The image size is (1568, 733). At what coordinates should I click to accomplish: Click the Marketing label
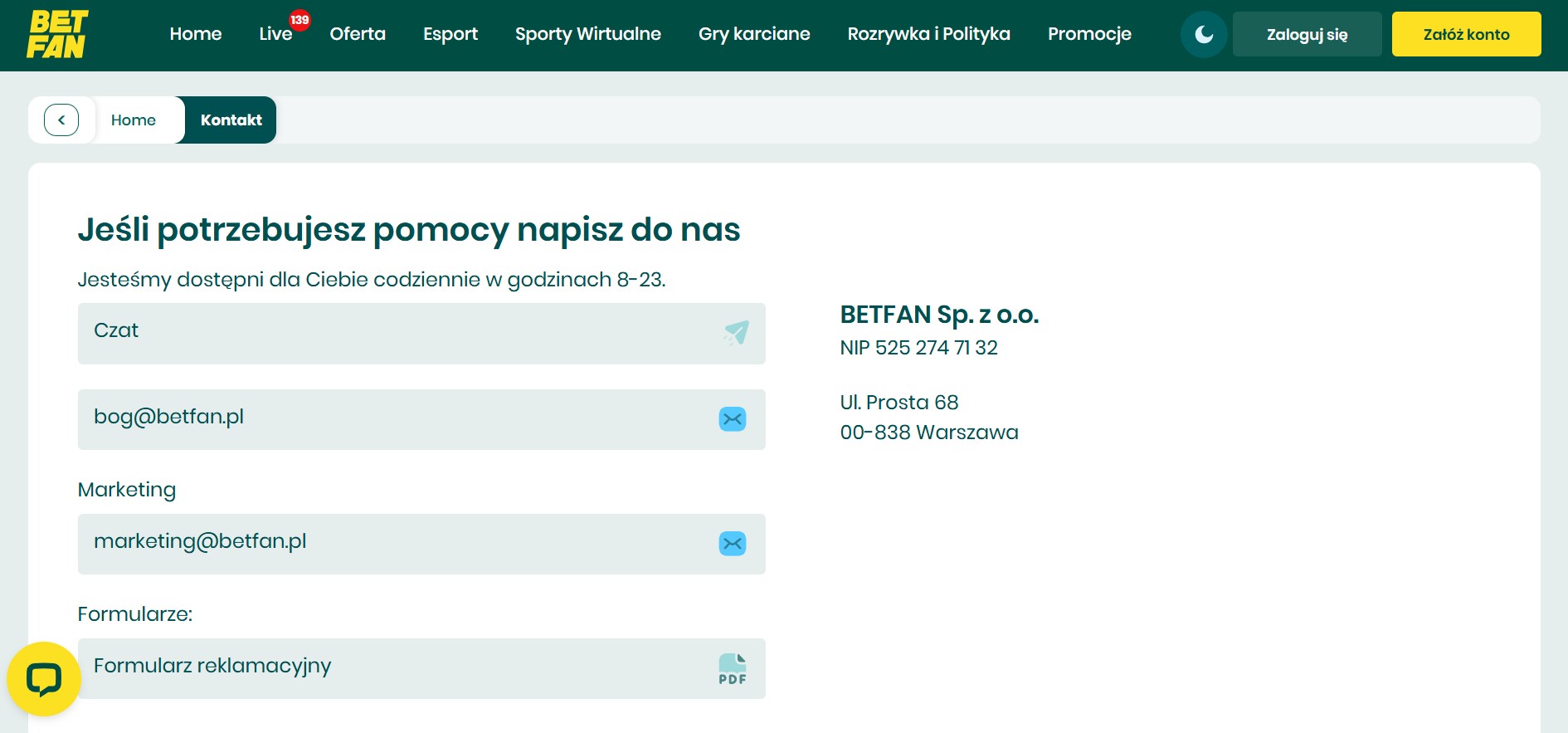tap(127, 490)
